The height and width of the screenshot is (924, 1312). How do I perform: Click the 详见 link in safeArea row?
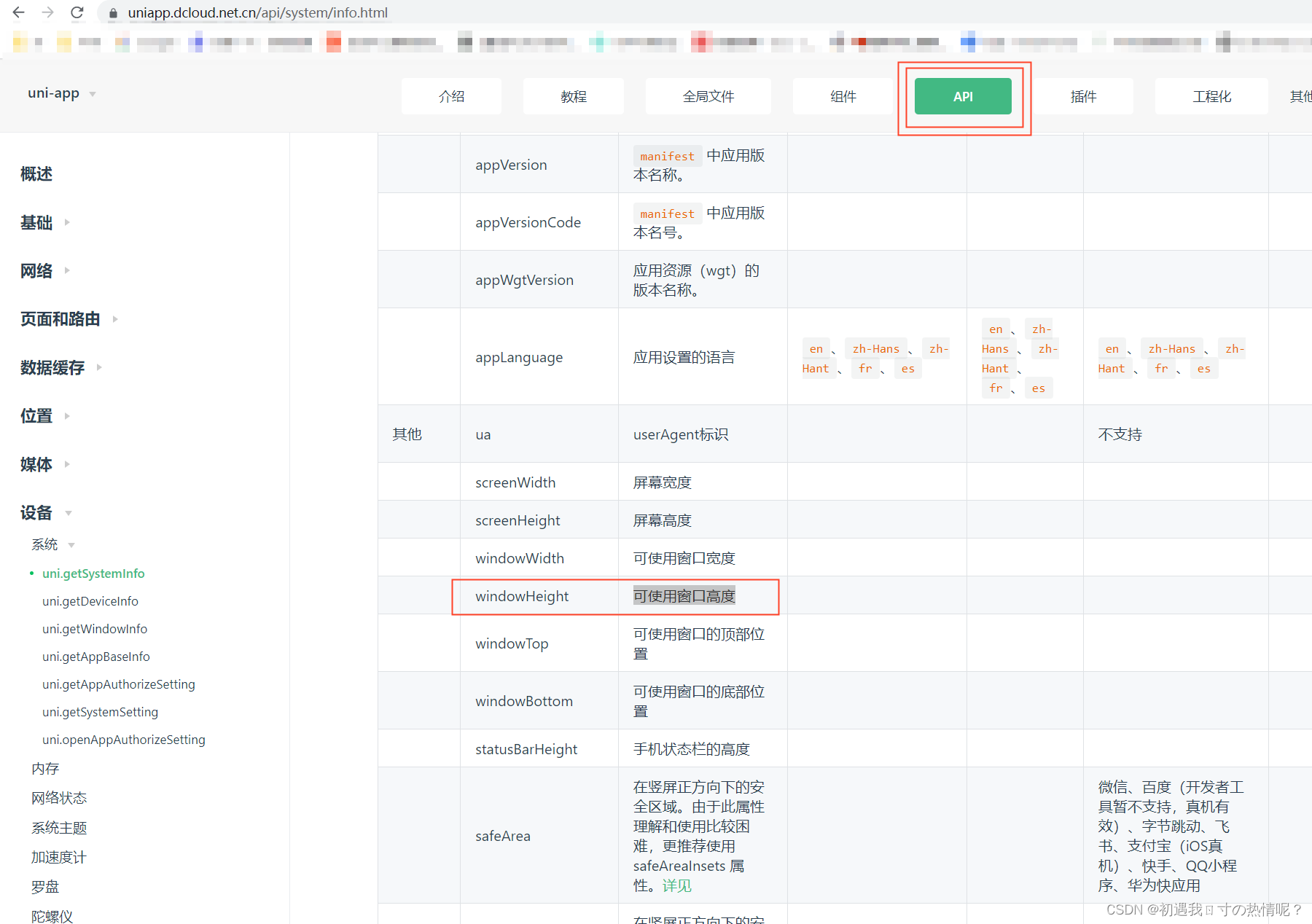pos(677,885)
